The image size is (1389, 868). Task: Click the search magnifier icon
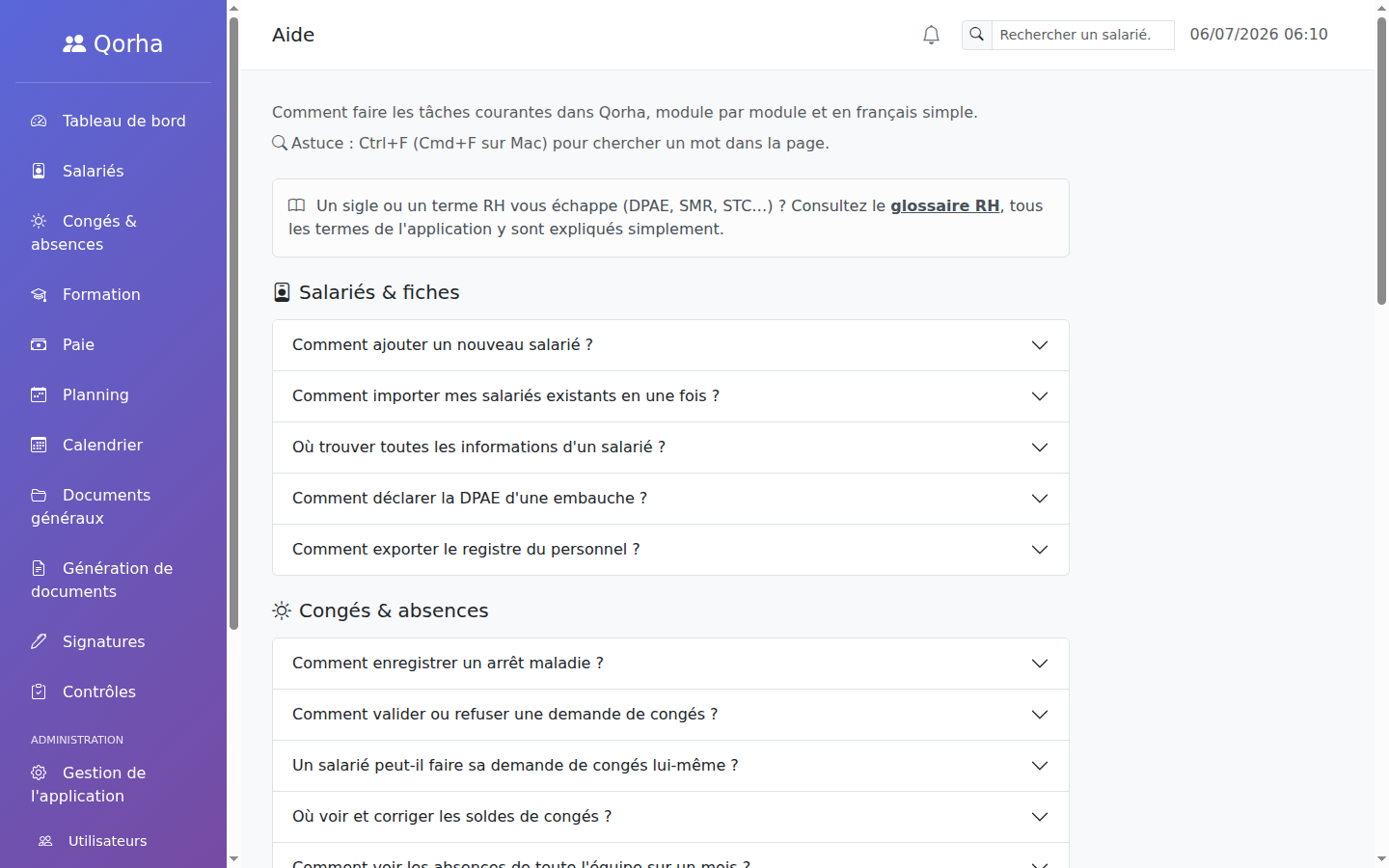pyautogui.click(x=977, y=35)
